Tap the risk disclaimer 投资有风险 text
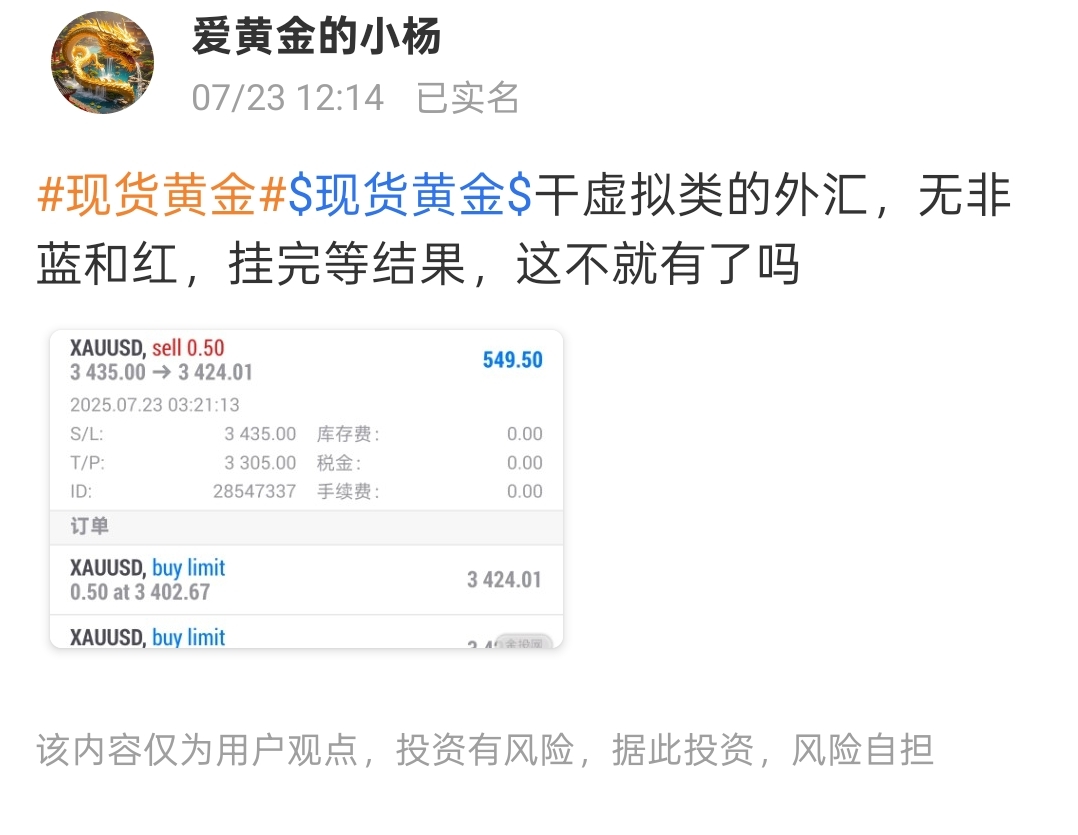The width and height of the screenshot is (1078, 835). pyautogui.click(x=485, y=750)
